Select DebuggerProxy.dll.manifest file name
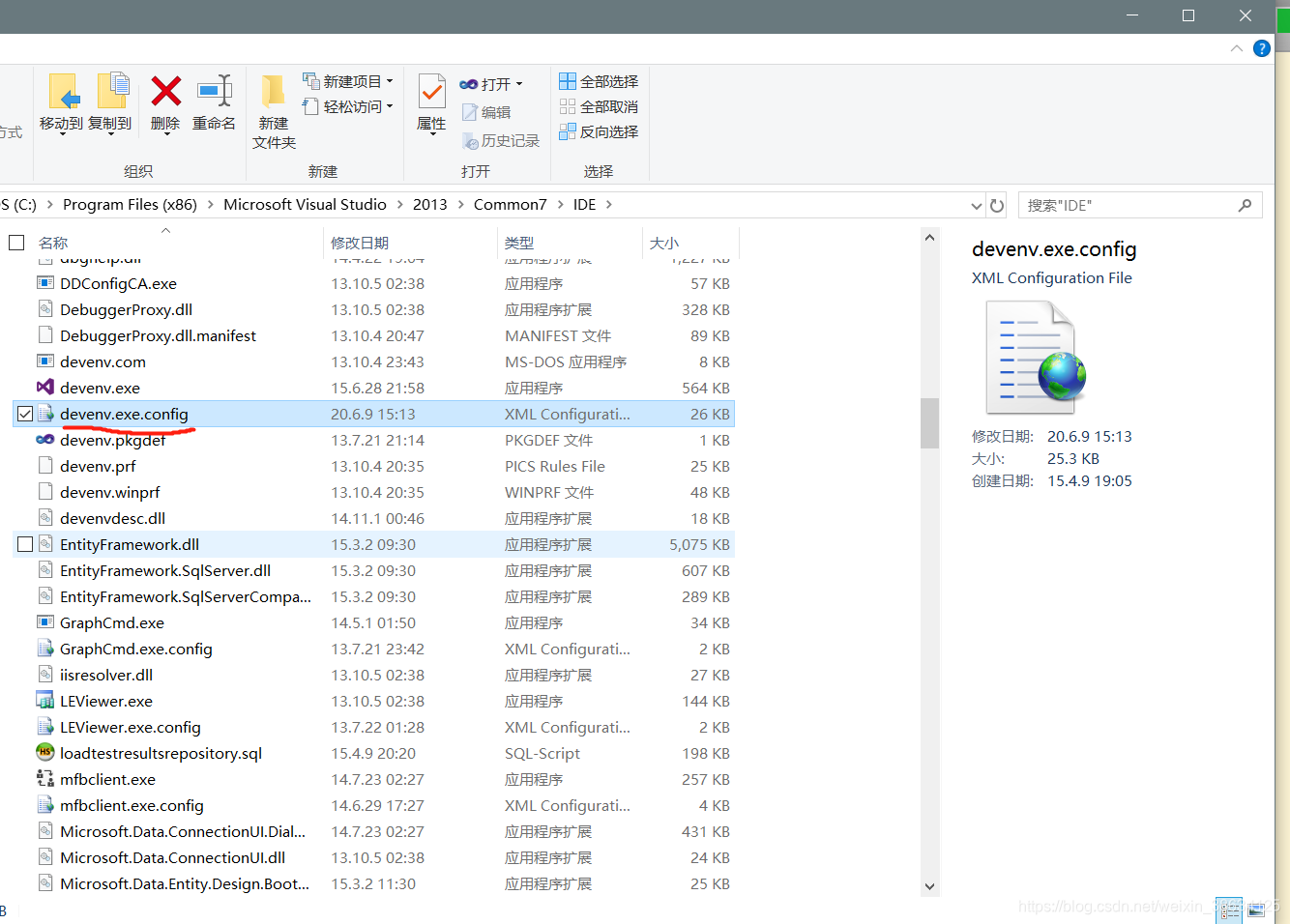 point(158,335)
